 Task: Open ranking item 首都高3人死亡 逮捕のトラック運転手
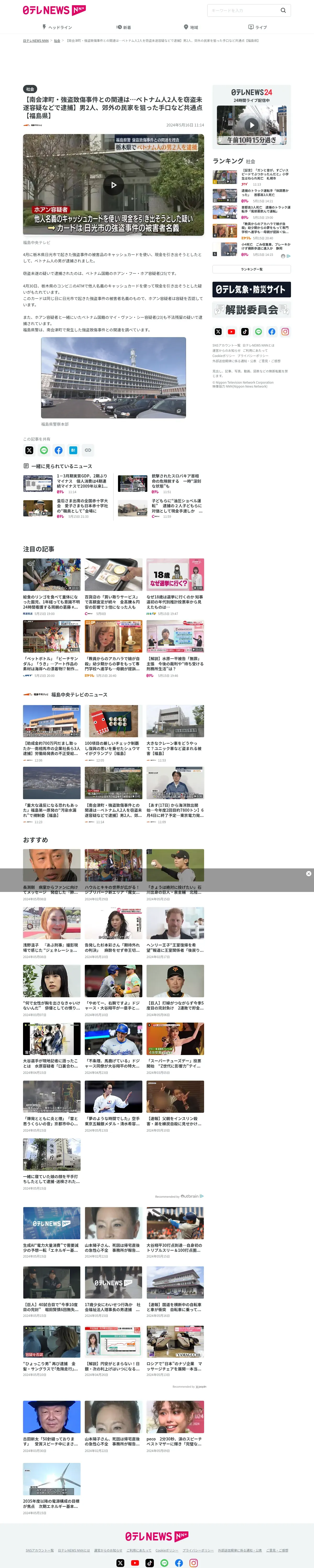tap(251, 212)
